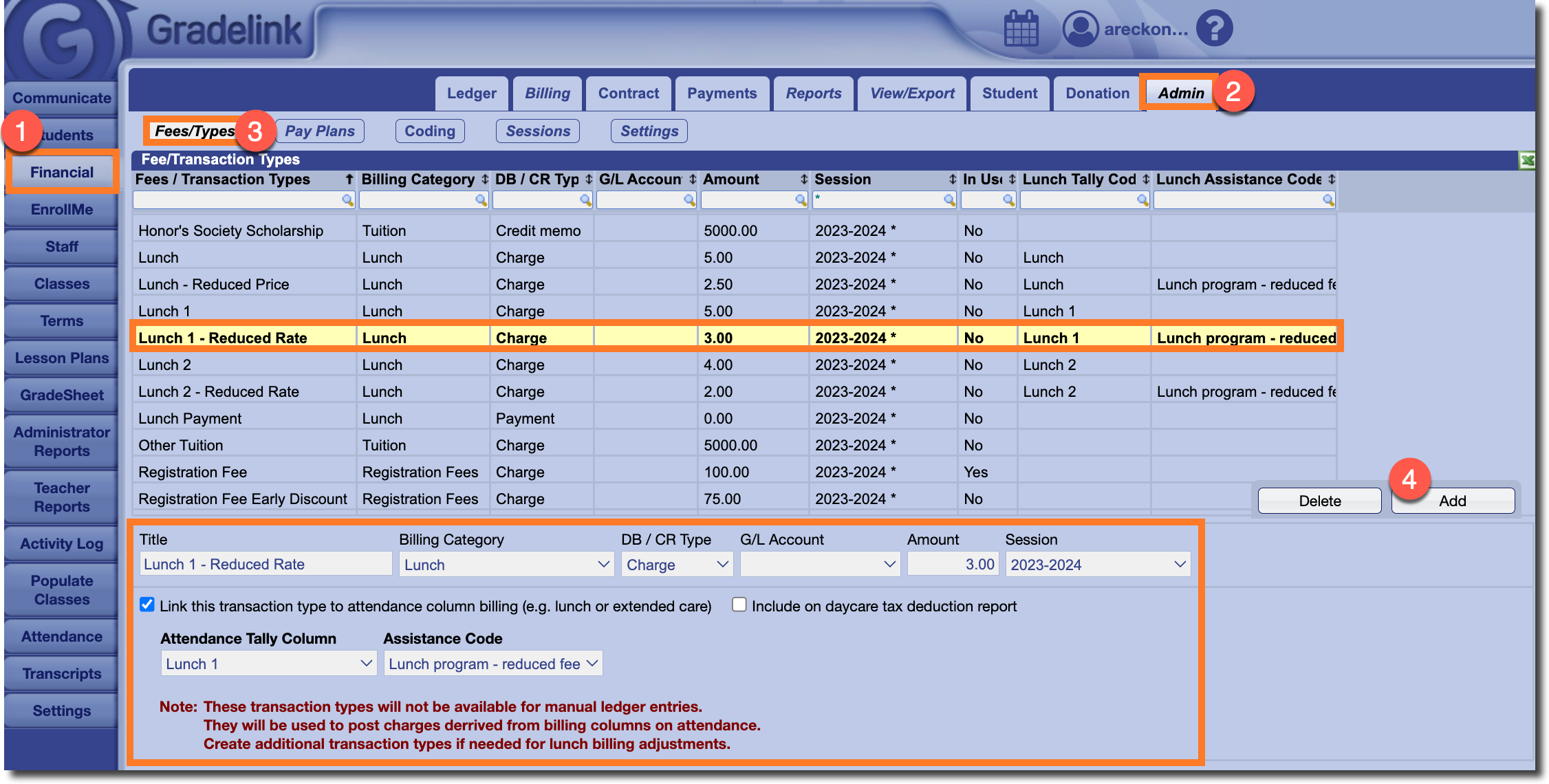Export table with the Excel icon

(1527, 161)
